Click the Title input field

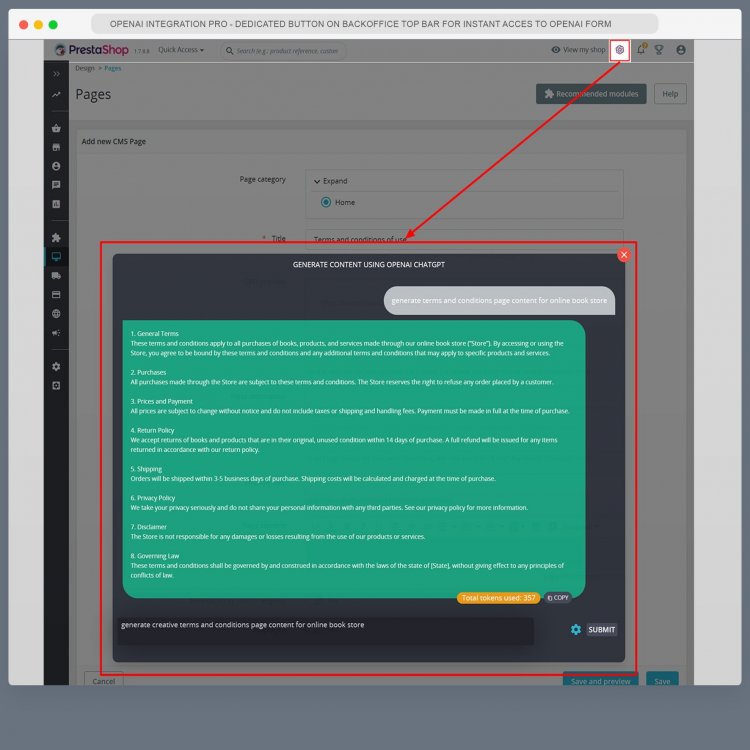point(464,237)
